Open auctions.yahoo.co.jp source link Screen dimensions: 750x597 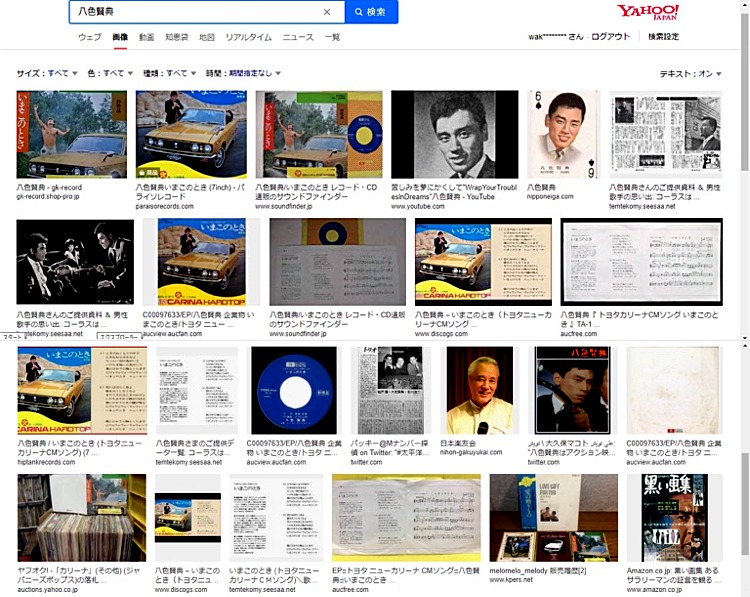47,589
